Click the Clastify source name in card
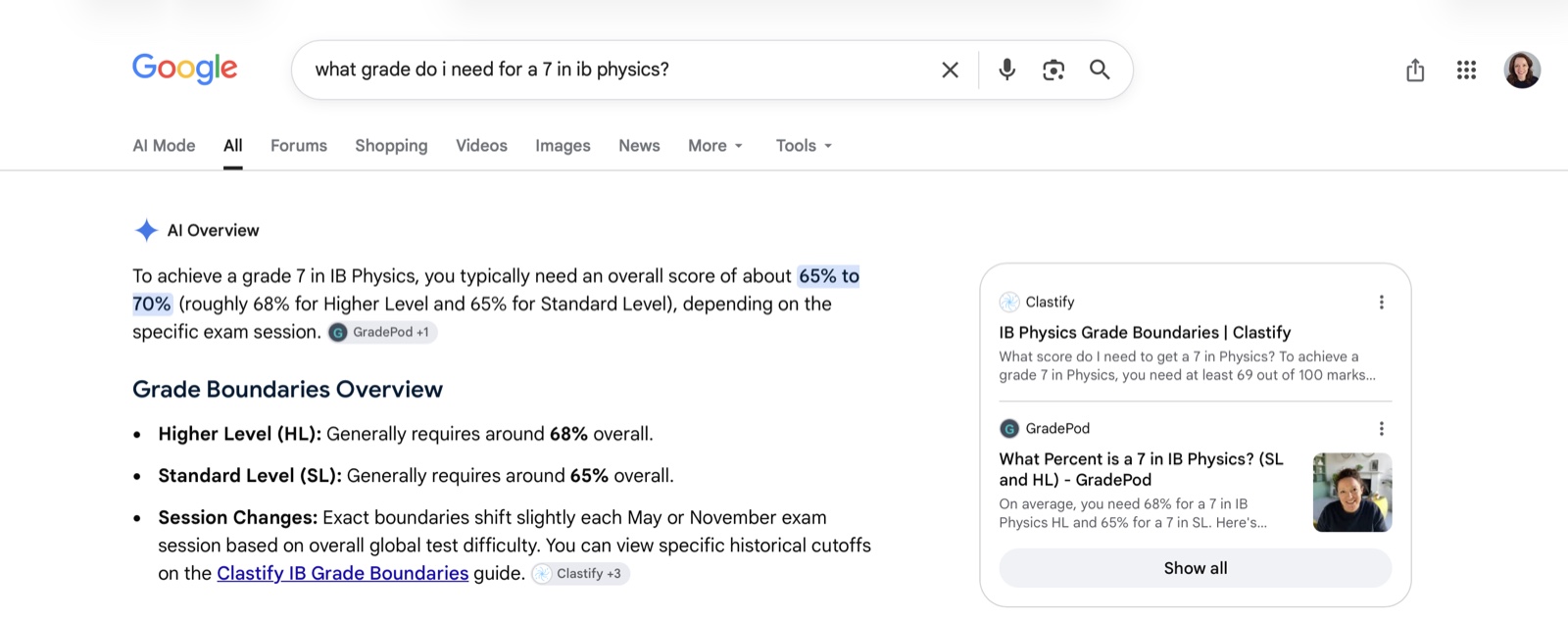This screenshot has width=1568, height=617. [x=1050, y=302]
